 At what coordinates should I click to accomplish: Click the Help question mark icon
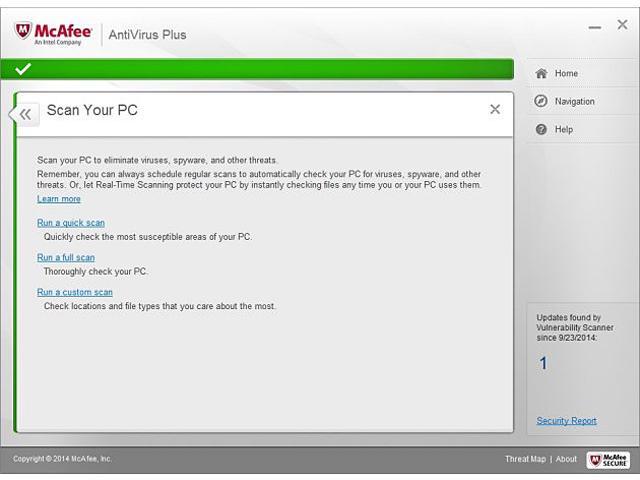click(x=541, y=129)
